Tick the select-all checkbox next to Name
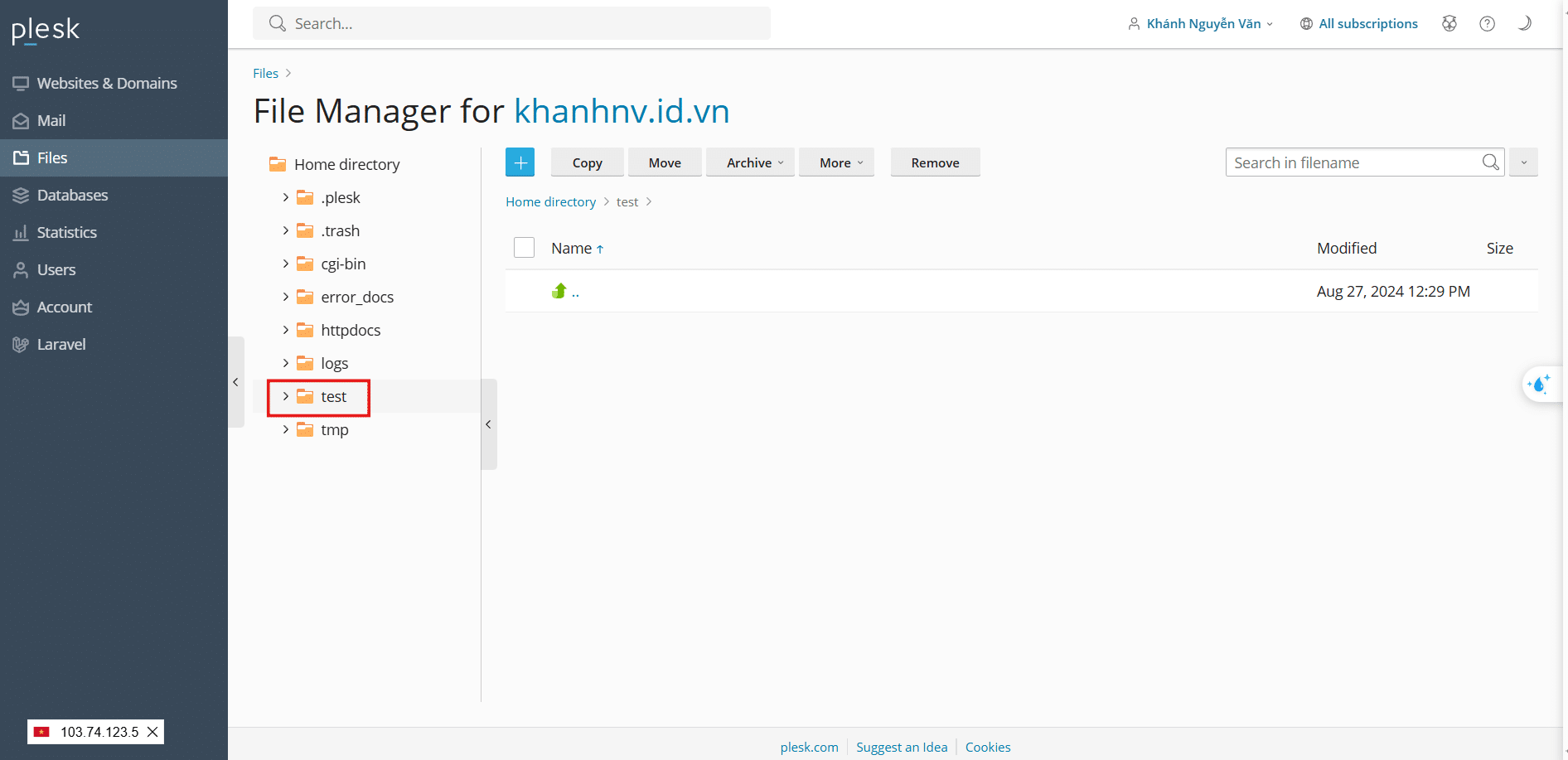 coord(524,248)
